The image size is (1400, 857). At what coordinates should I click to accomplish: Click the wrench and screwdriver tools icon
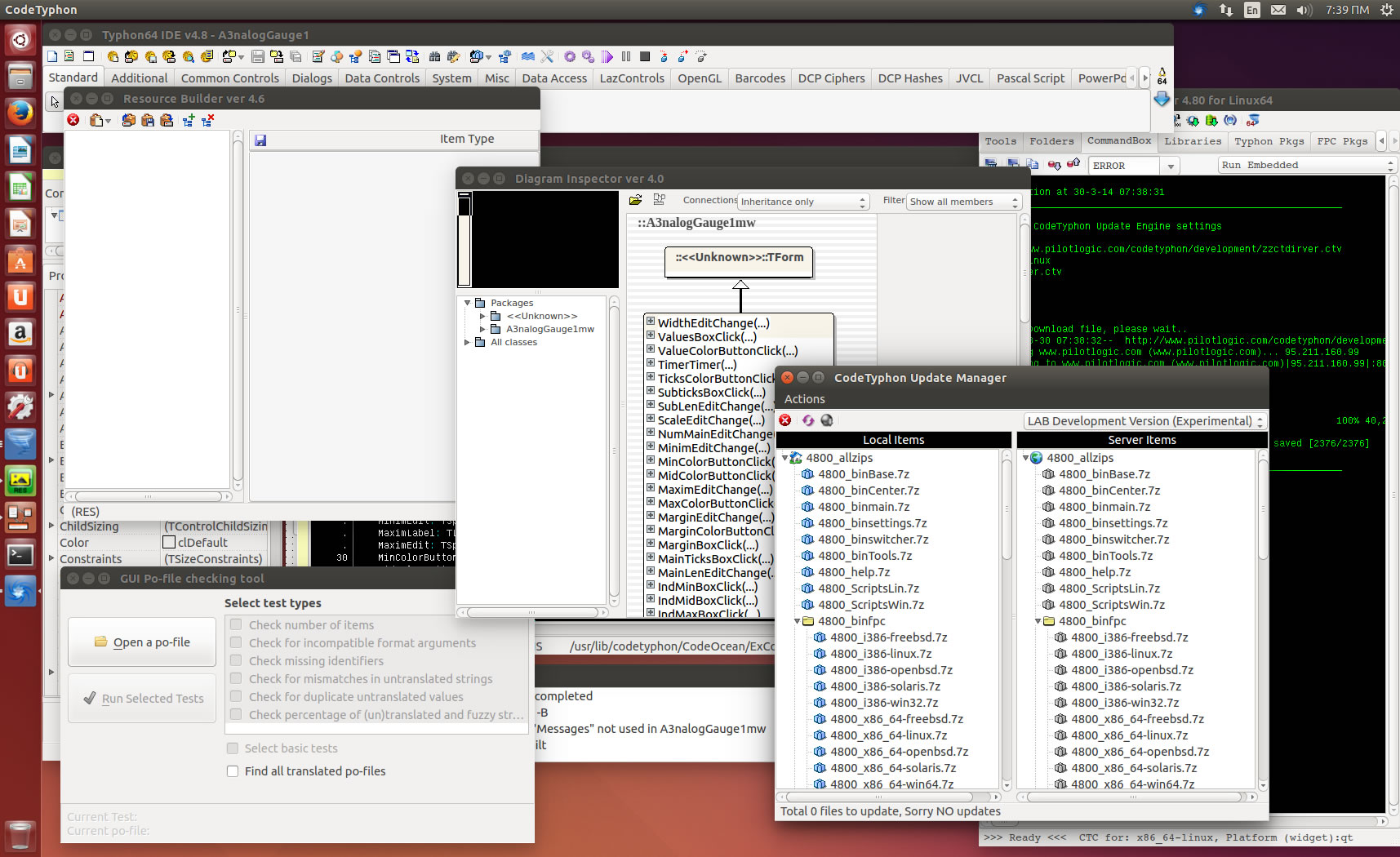tap(547, 56)
